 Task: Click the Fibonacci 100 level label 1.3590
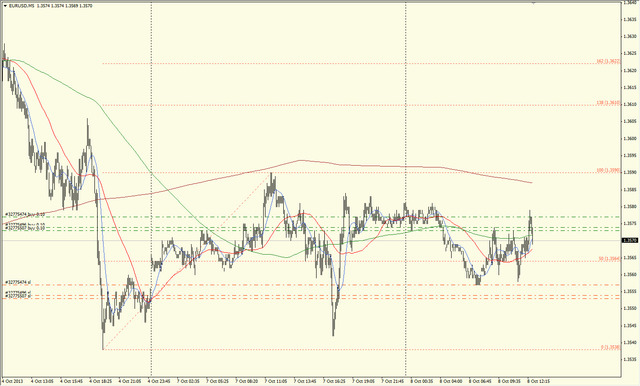608,170
